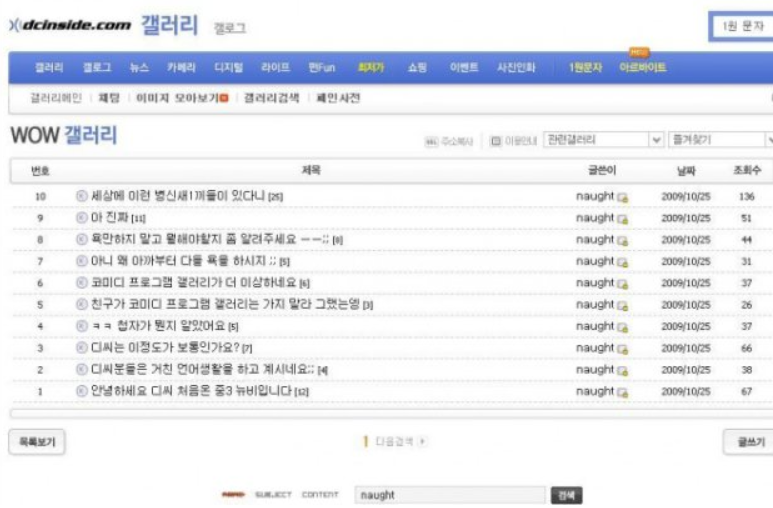Viewport: 773px width, 508px height.
Task: Open the 디지털 nav menu item
Action: click(x=229, y=68)
